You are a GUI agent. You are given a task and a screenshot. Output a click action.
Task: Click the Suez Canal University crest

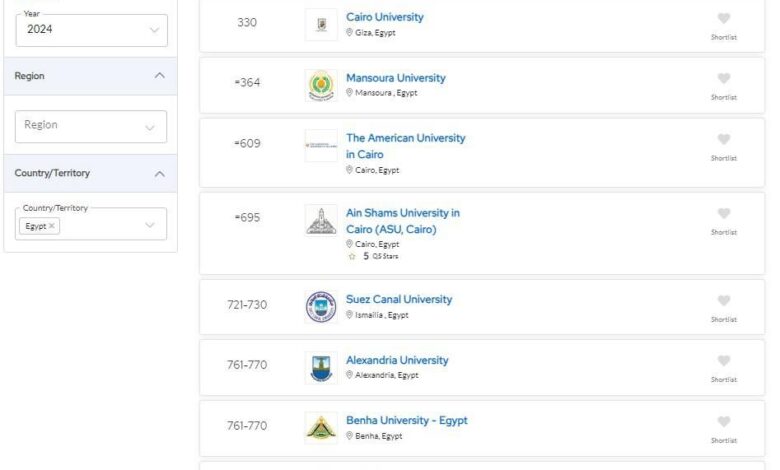click(321, 307)
